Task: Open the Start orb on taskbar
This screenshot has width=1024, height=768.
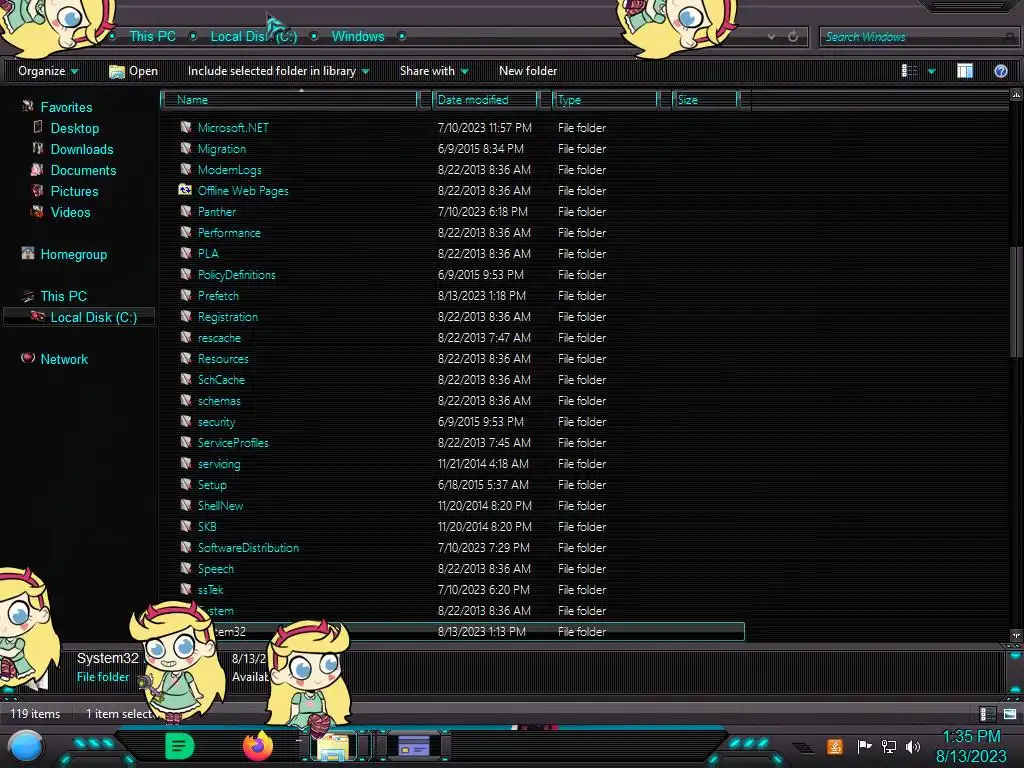Action: 26,747
